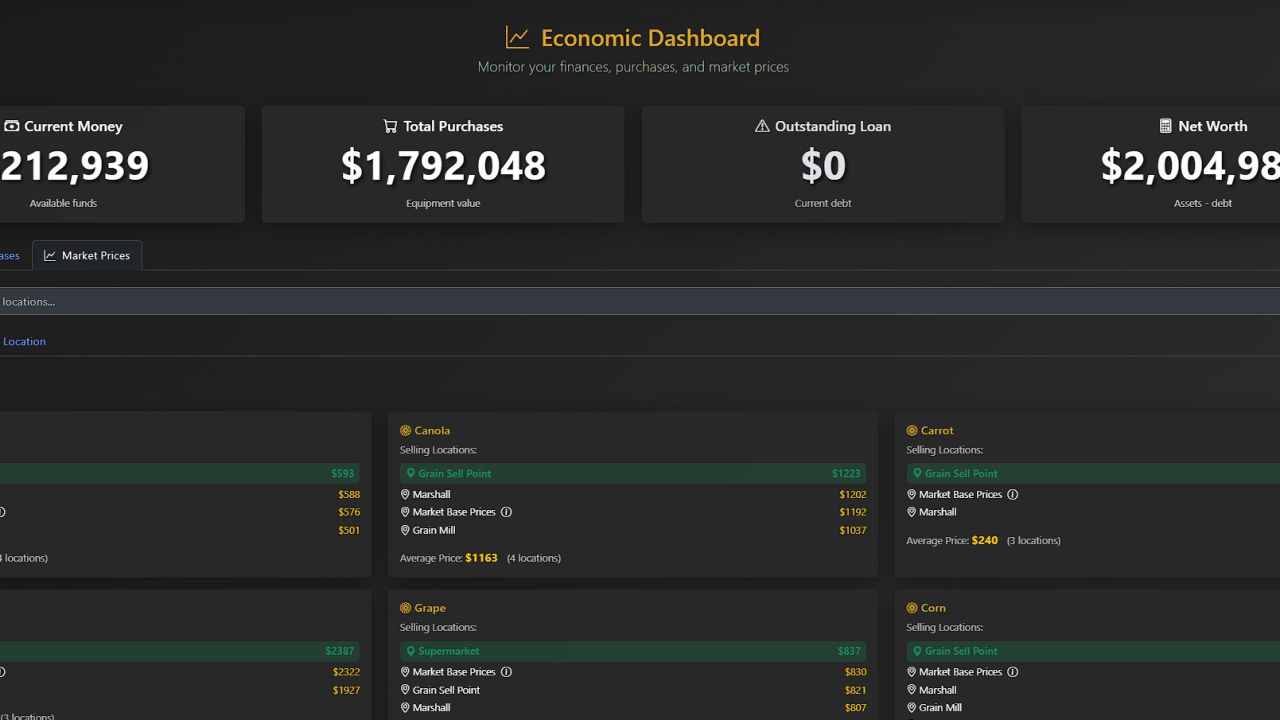Select Canola's Grain Sell Point best price row
Viewport: 1280px width, 720px height.
pyautogui.click(x=632, y=473)
